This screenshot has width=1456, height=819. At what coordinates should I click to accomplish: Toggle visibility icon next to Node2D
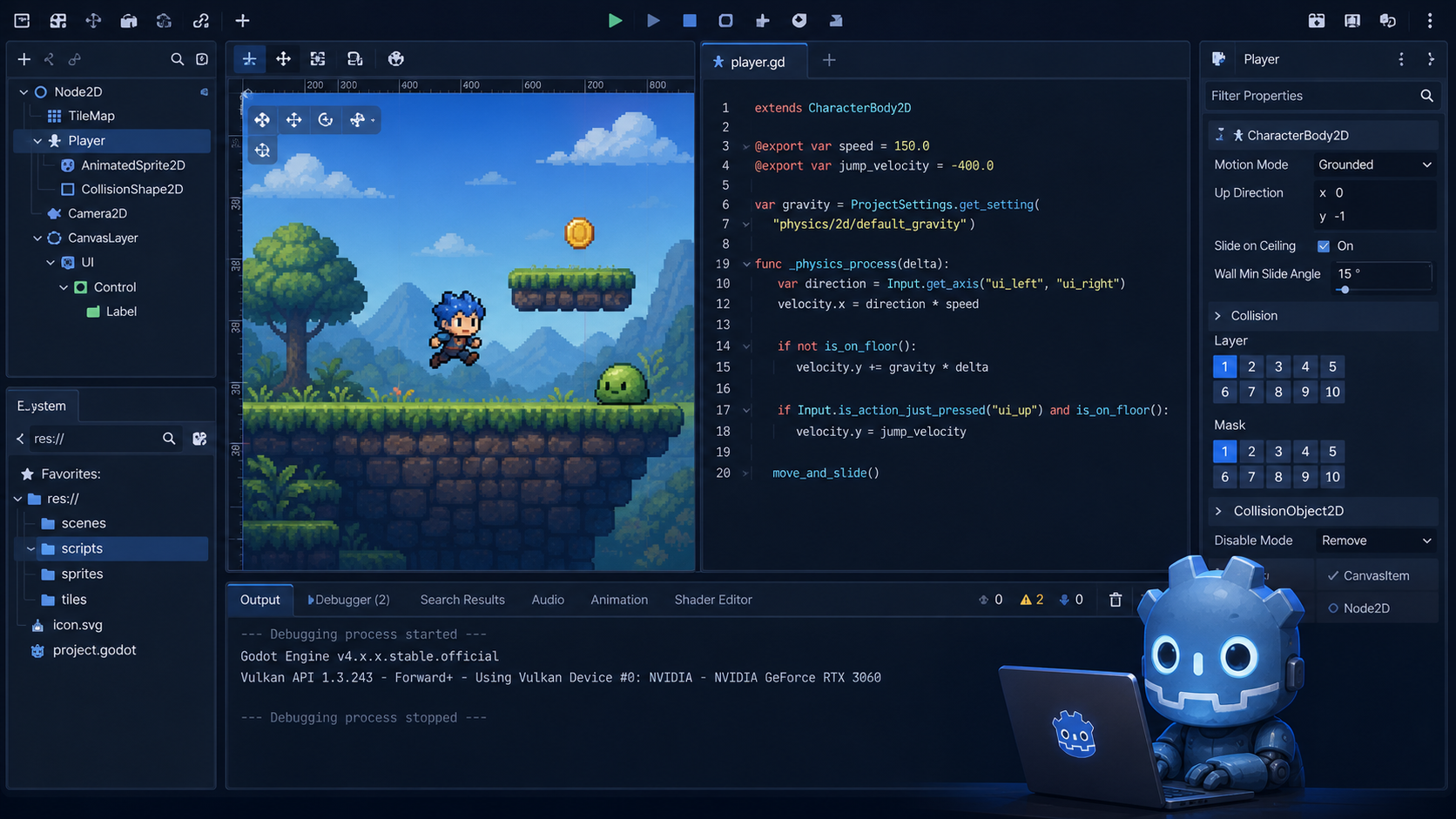coord(204,91)
